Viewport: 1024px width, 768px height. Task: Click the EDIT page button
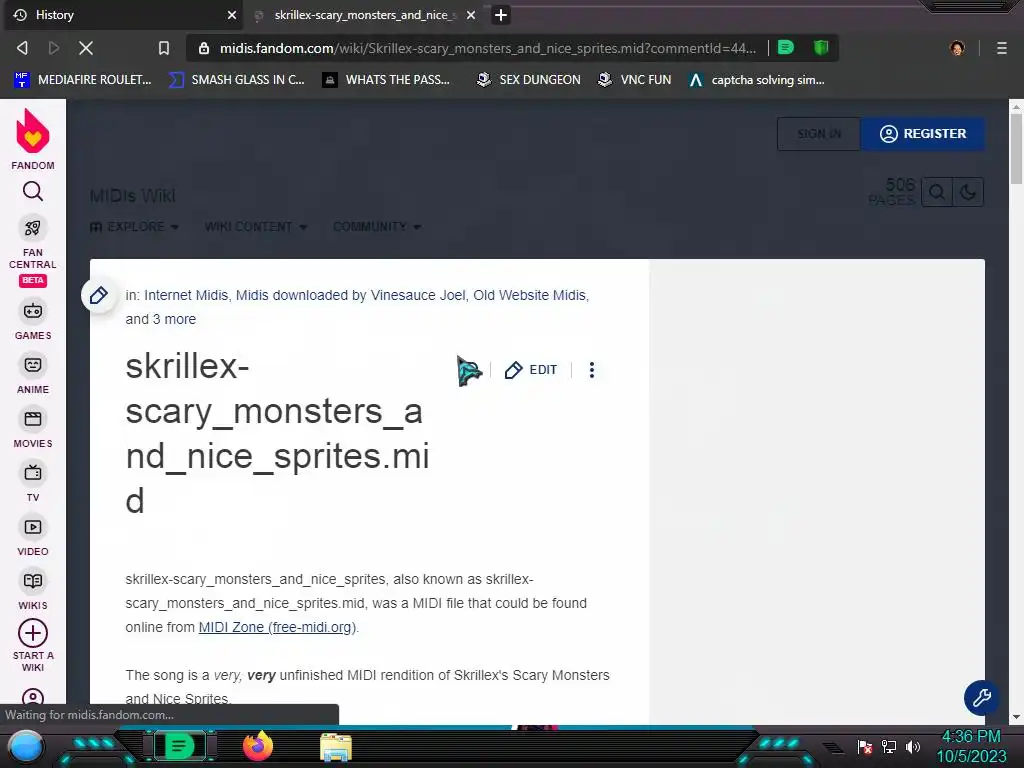(x=531, y=370)
